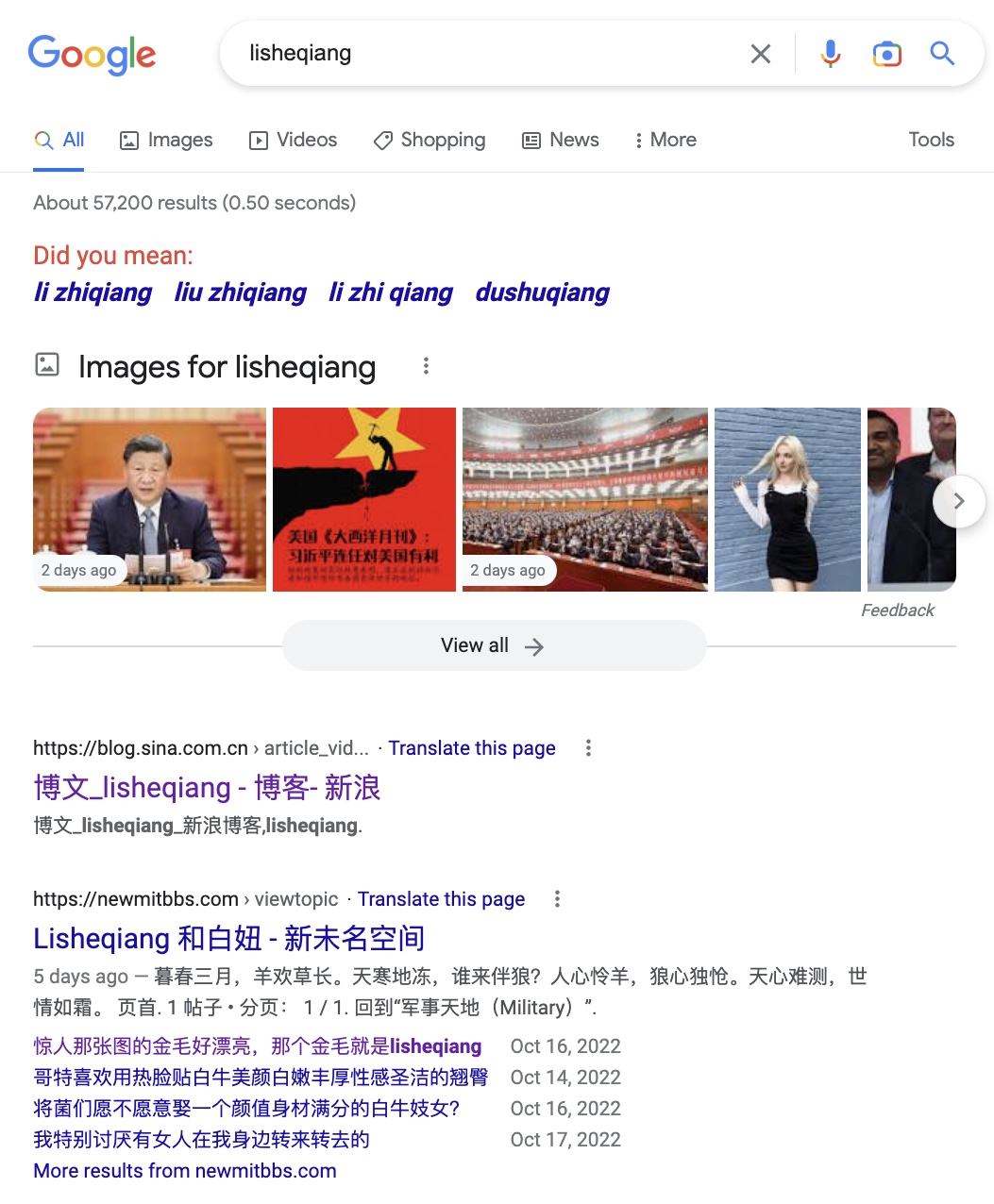
Task: Select suggestion 'li zhiqiang'
Action: [x=93, y=293]
